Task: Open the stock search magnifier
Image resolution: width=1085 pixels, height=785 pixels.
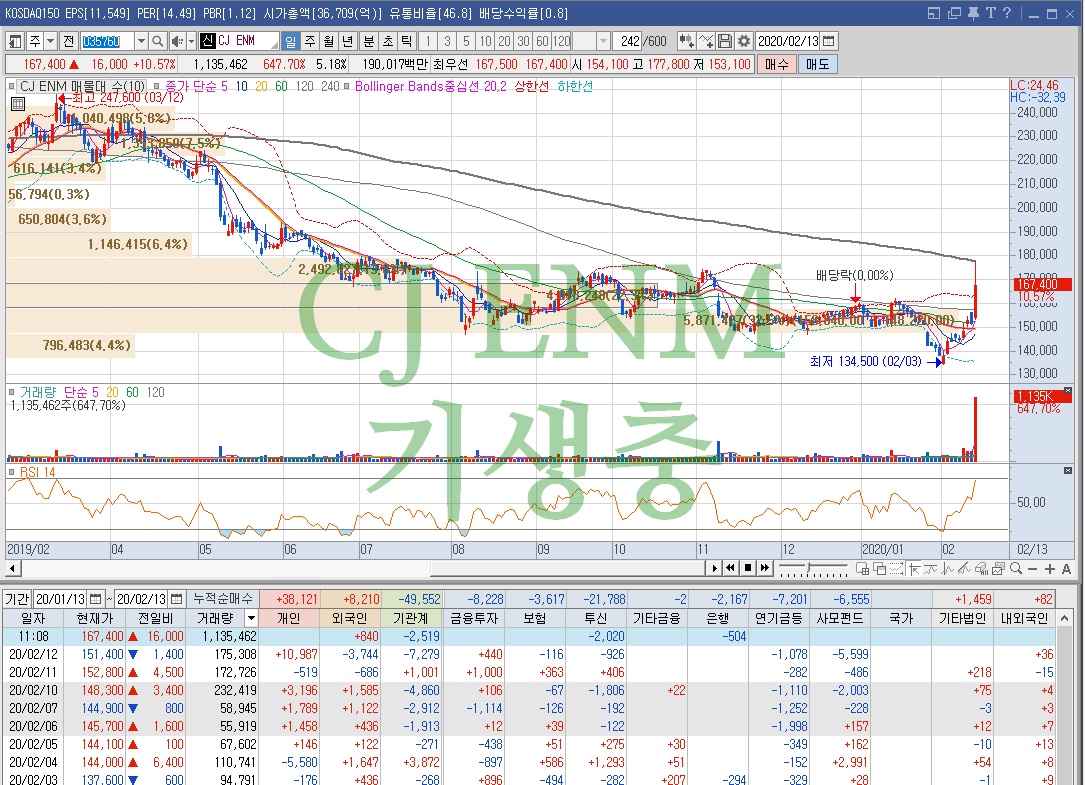Action: click(x=157, y=42)
